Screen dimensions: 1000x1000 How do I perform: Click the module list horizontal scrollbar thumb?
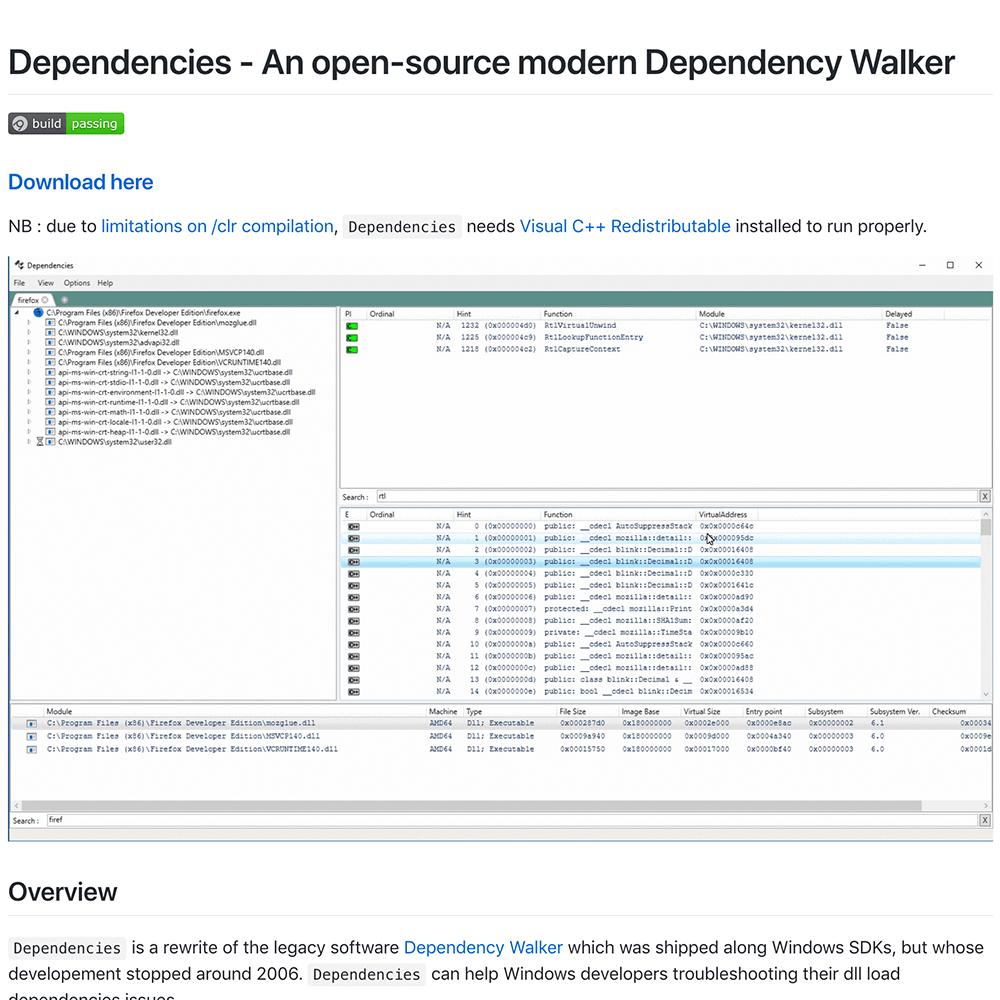pyautogui.click(x=471, y=805)
